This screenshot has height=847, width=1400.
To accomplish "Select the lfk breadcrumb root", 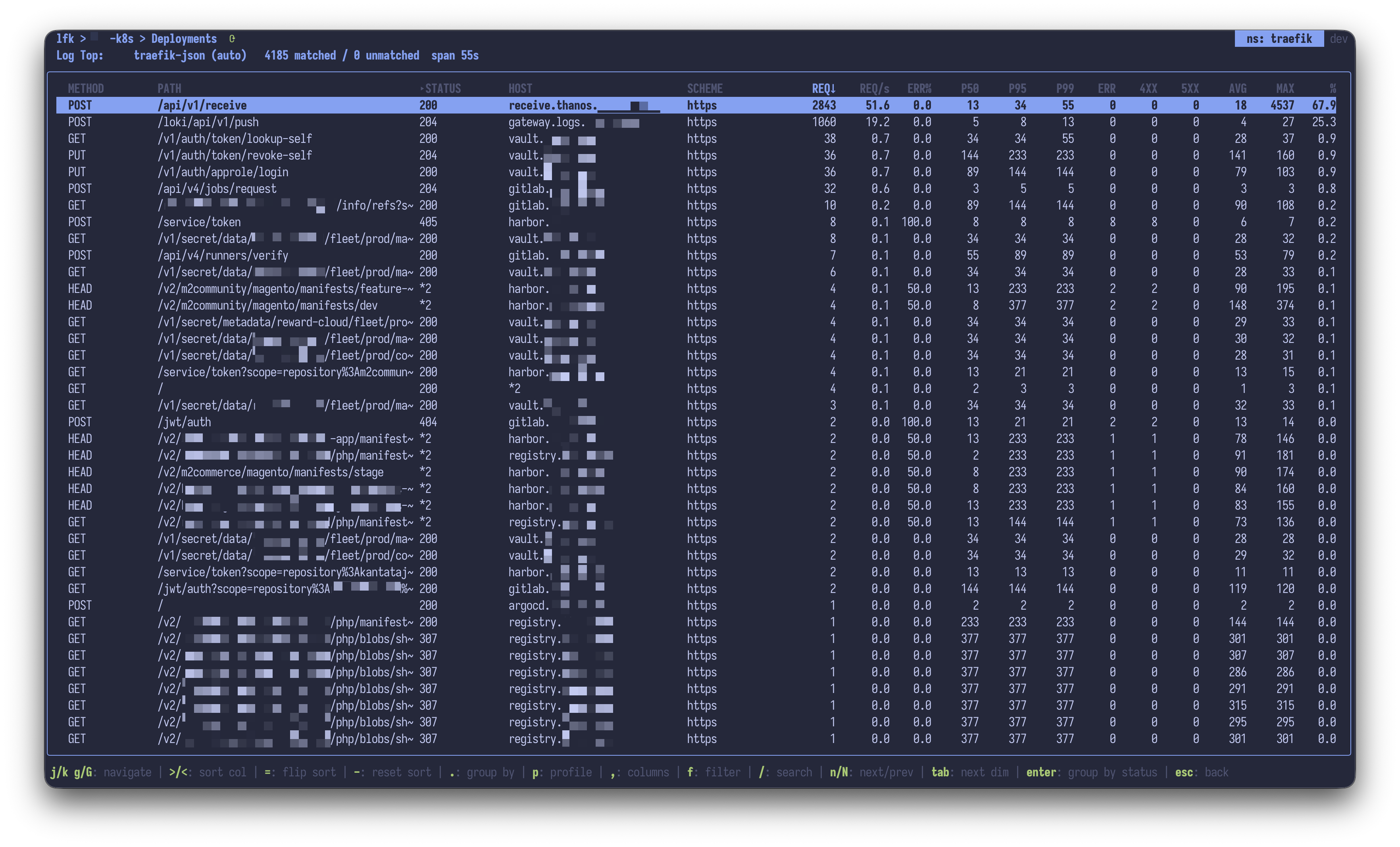I will 65,38.
